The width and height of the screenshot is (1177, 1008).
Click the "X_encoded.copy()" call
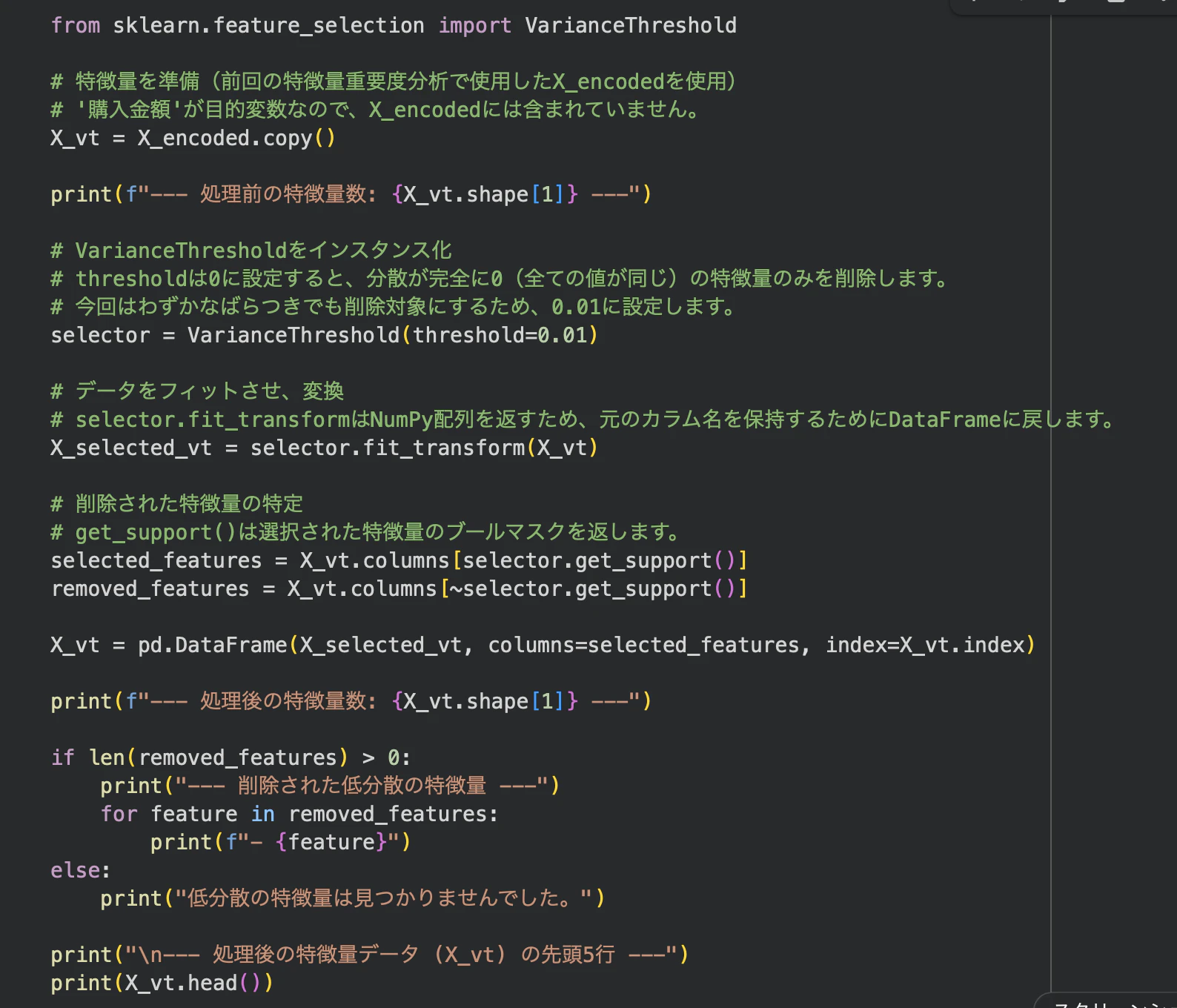point(236,138)
